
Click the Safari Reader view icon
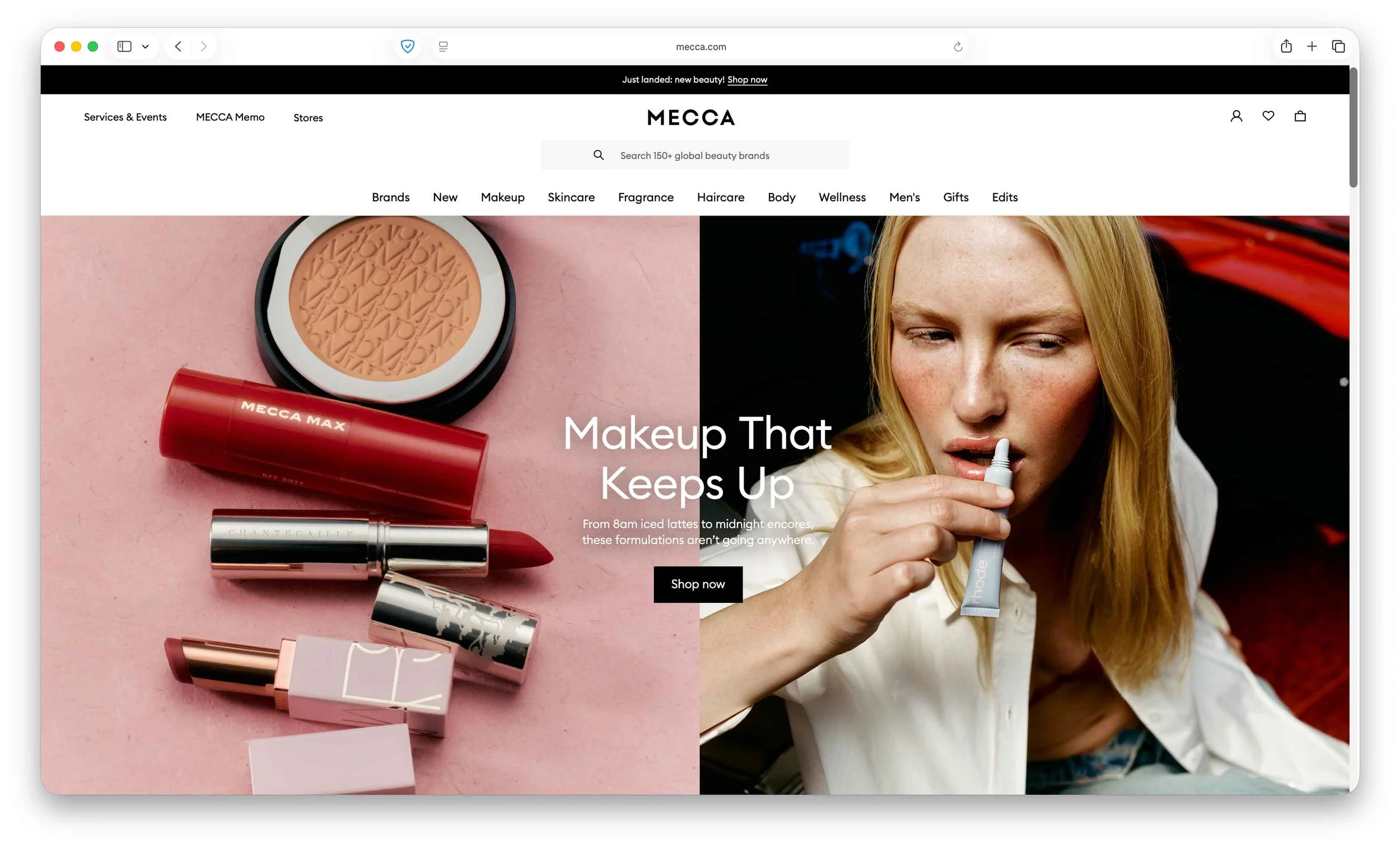tap(443, 46)
